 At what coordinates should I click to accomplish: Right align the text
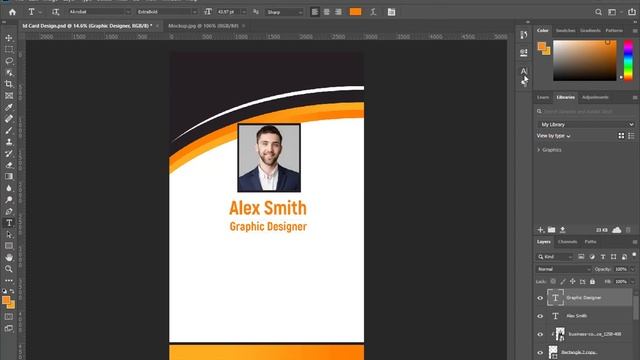(338, 12)
